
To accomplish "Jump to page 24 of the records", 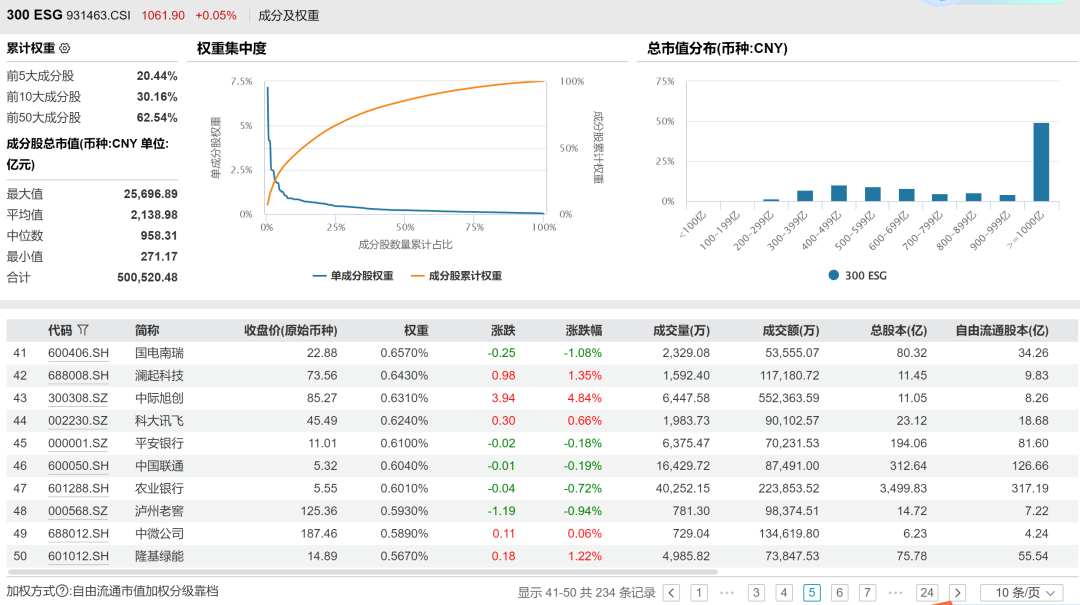I will (x=927, y=593).
